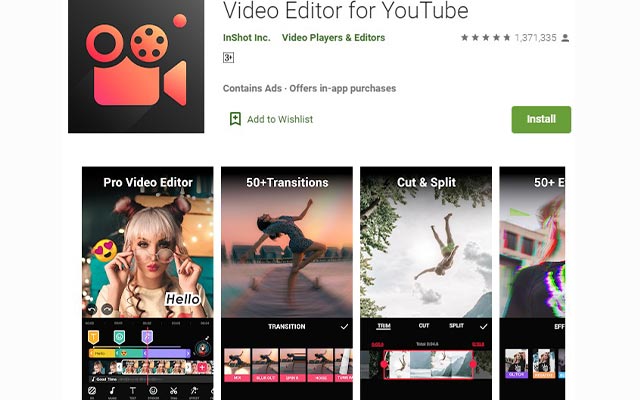Viewport: 640px width, 400px height.
Task: Click the reviewer person icon beside rating count
Action: pyautogui.click(x=566, y=38)
